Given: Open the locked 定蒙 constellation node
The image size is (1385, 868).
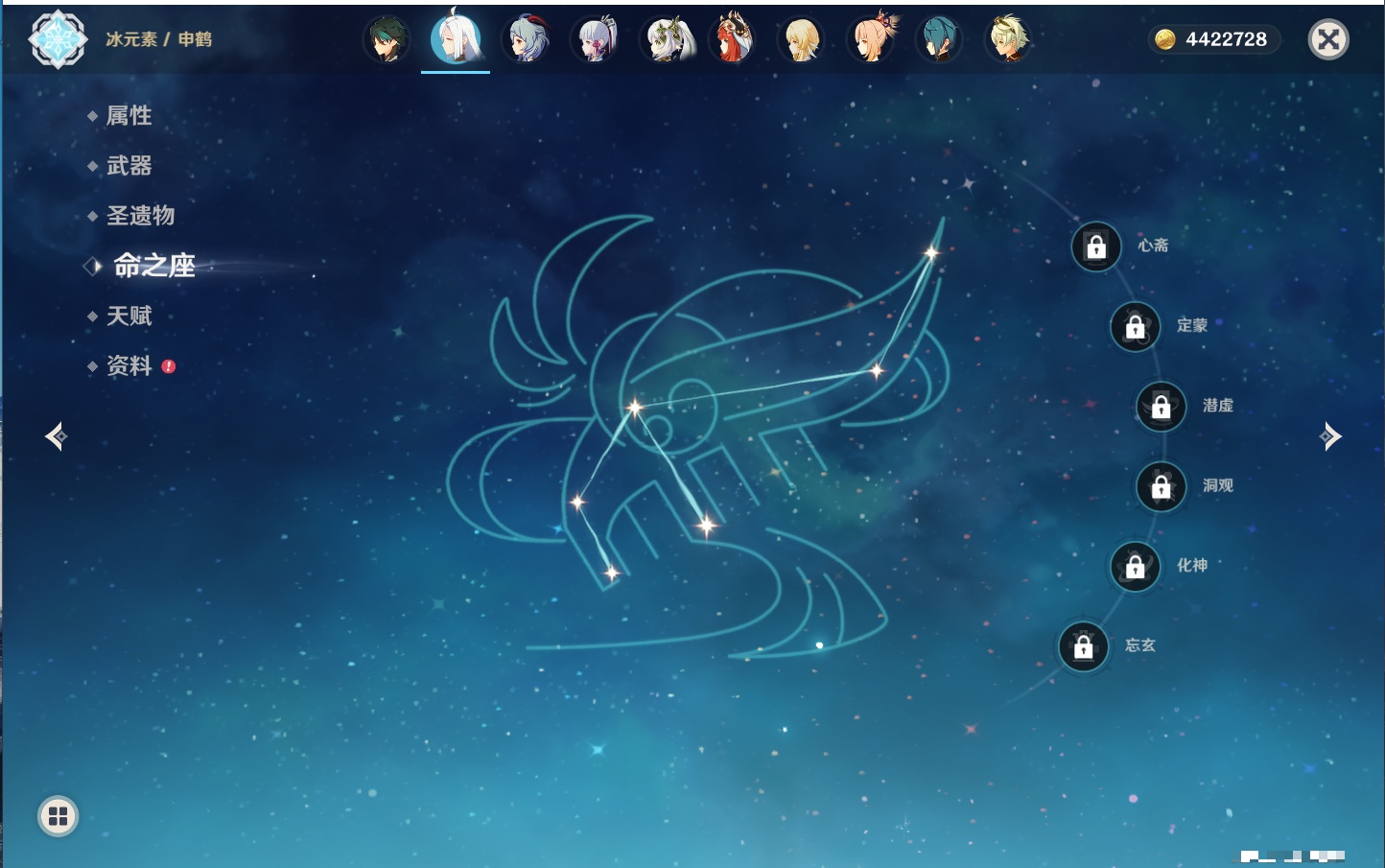Looking at the screenshot, I should 1136,327.
